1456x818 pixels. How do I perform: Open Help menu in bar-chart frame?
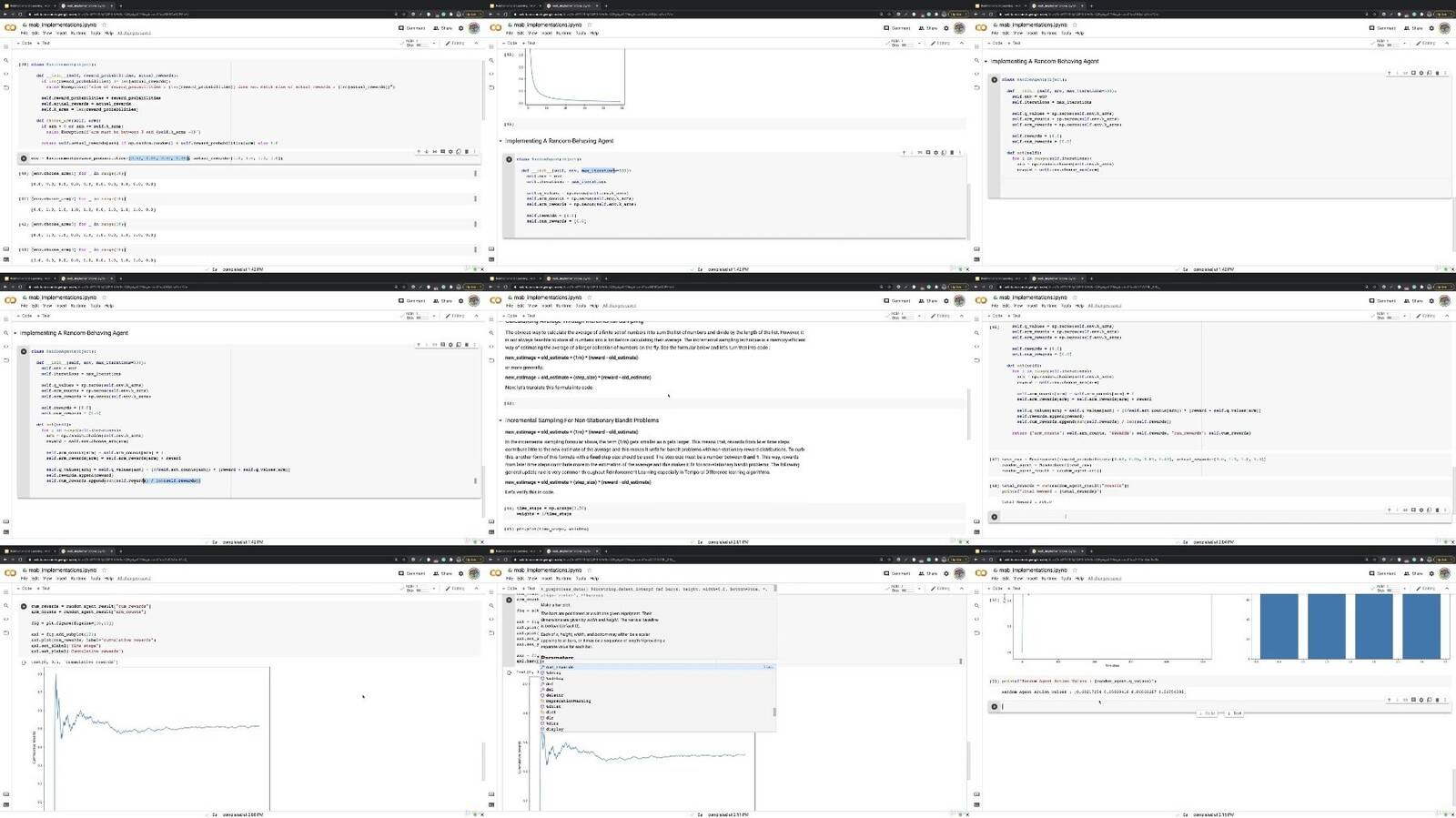click(x=1079, y=579)
